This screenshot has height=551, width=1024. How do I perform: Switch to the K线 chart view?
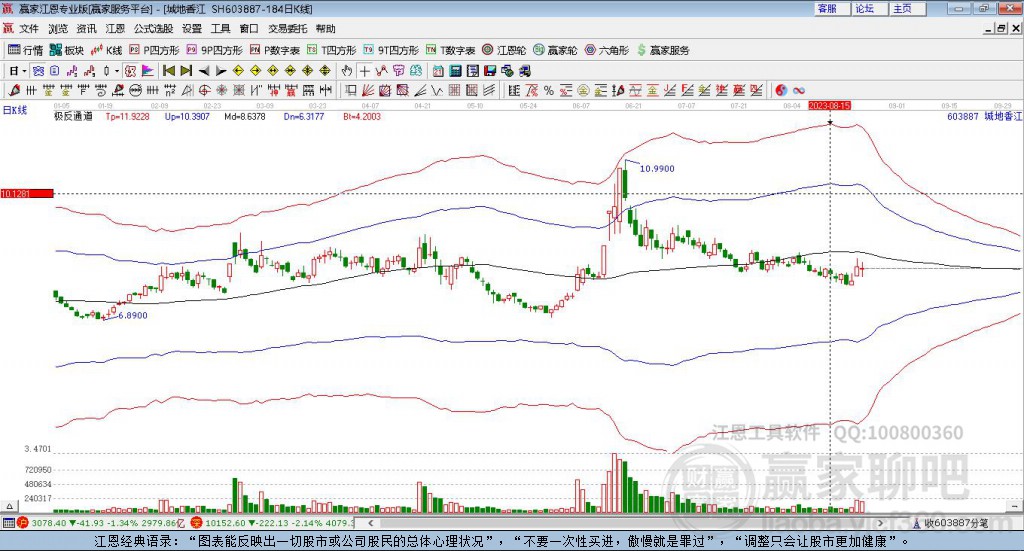click(106, 50)
